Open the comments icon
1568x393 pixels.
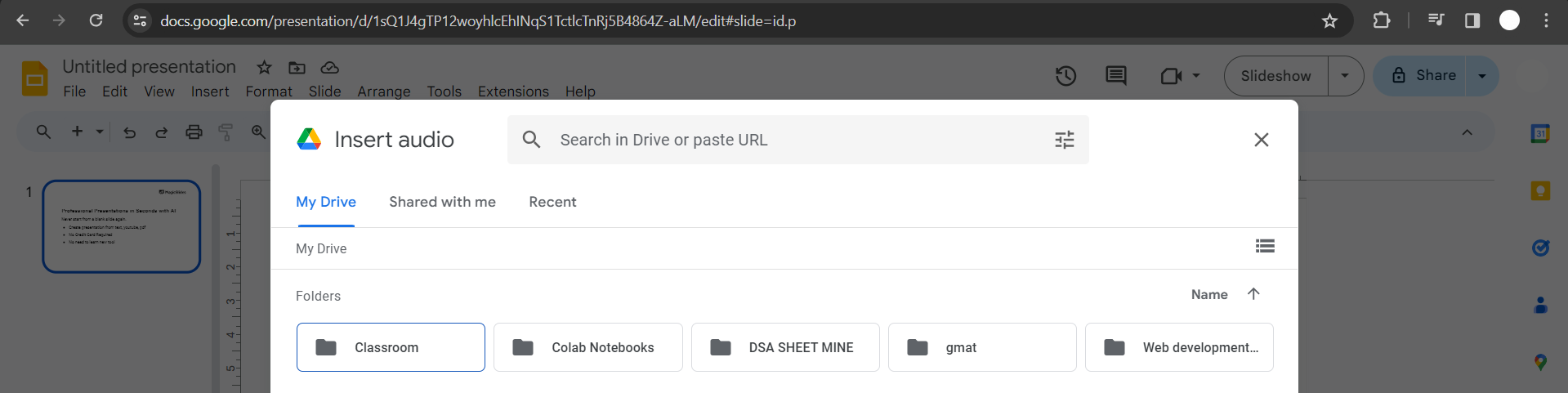[1115, 76]
